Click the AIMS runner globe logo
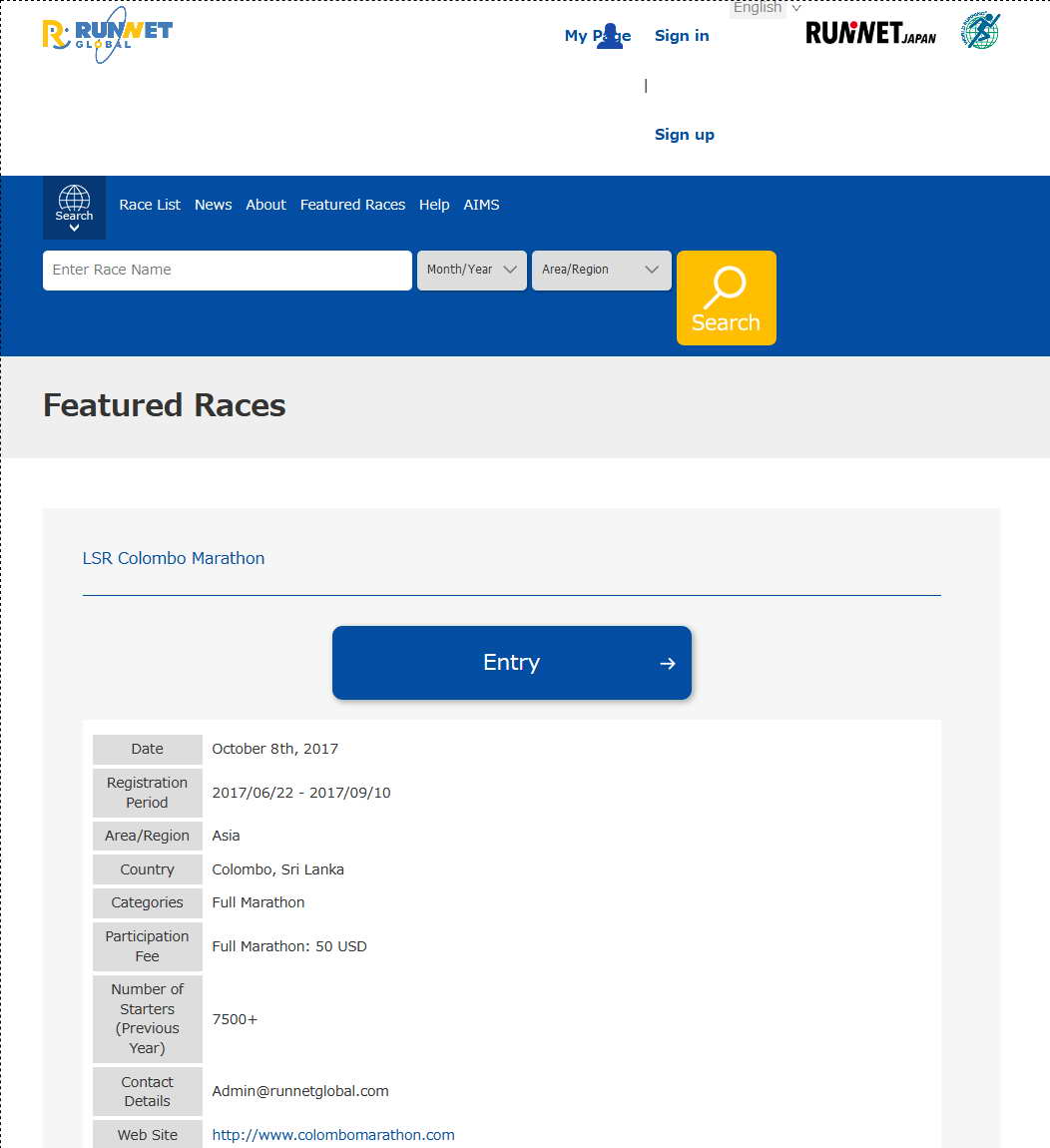 [980, 31]
